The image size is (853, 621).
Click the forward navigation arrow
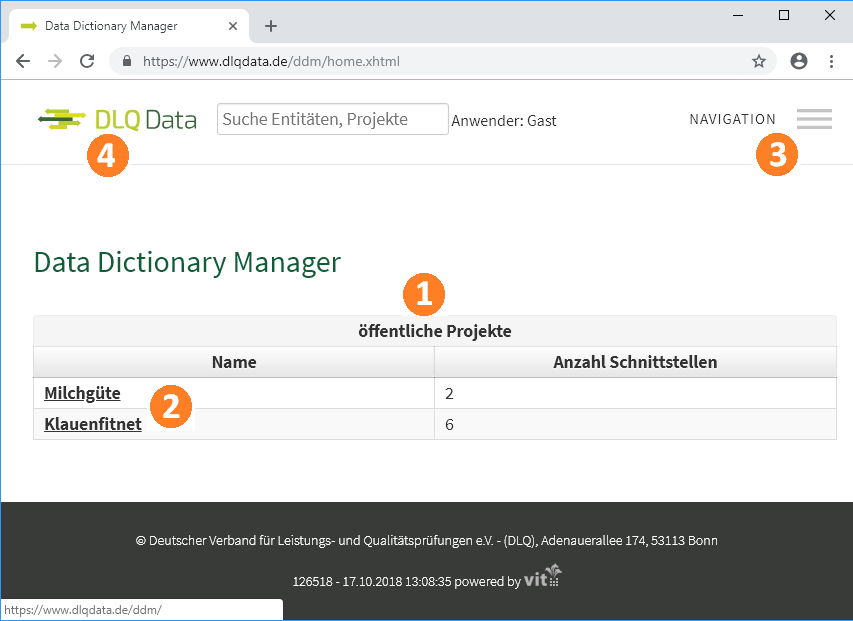point(55,61)
